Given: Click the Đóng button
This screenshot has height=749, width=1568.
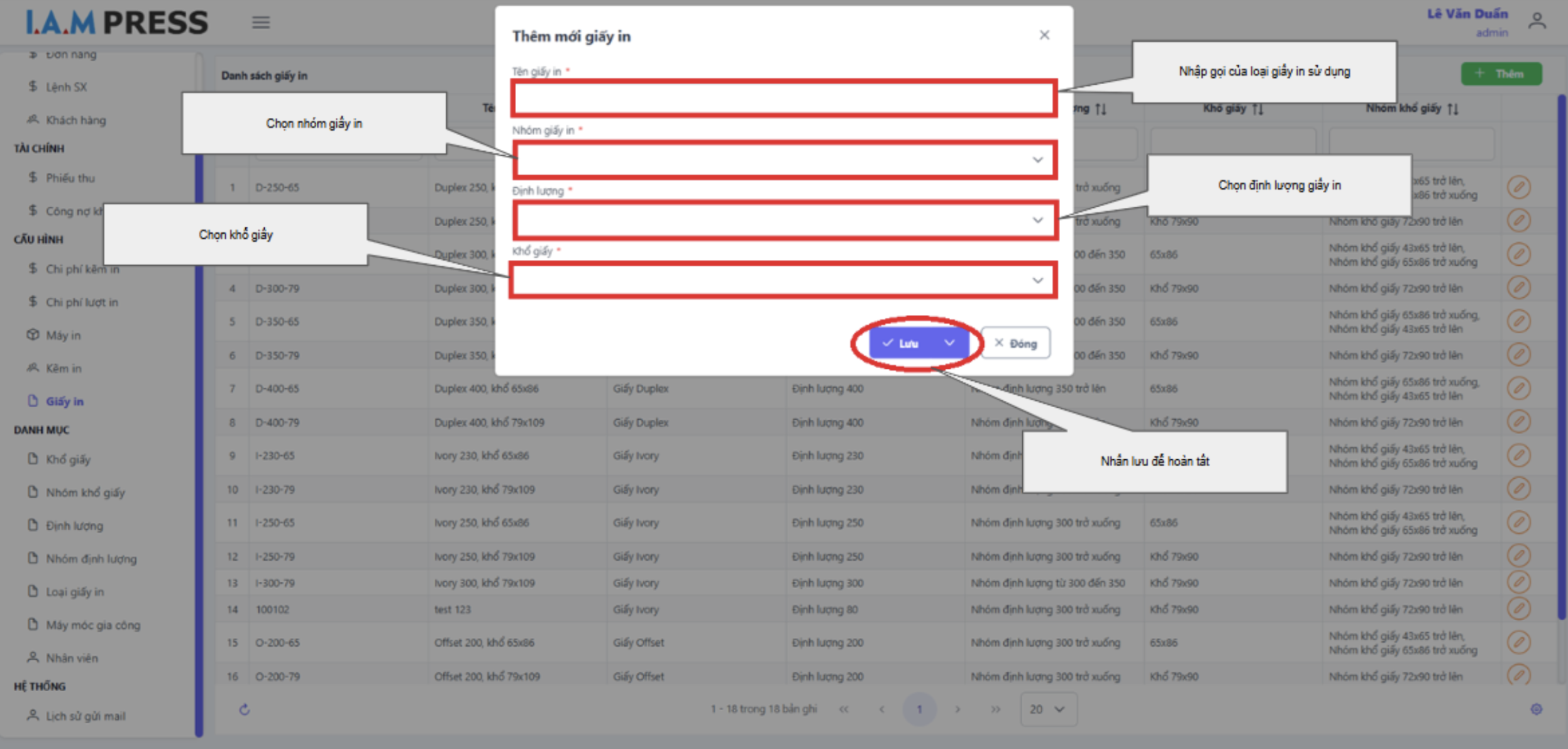Looking at the screenshot, I should [1015, 343].
